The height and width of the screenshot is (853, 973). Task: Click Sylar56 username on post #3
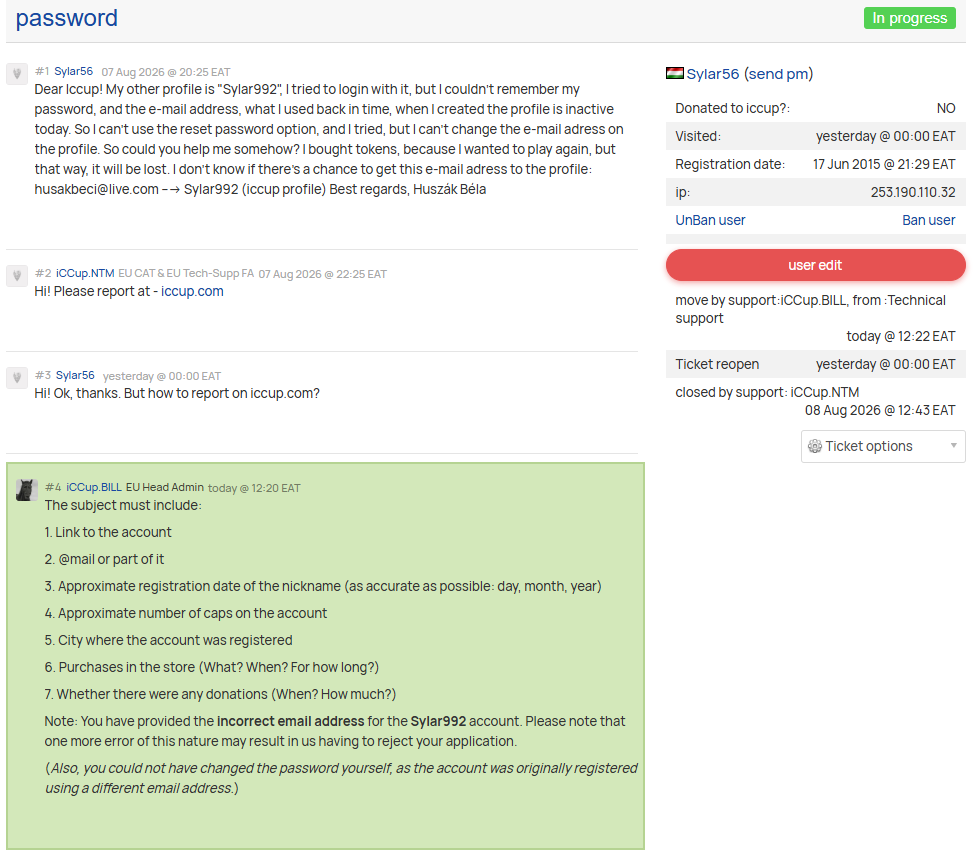click(75, 375)
